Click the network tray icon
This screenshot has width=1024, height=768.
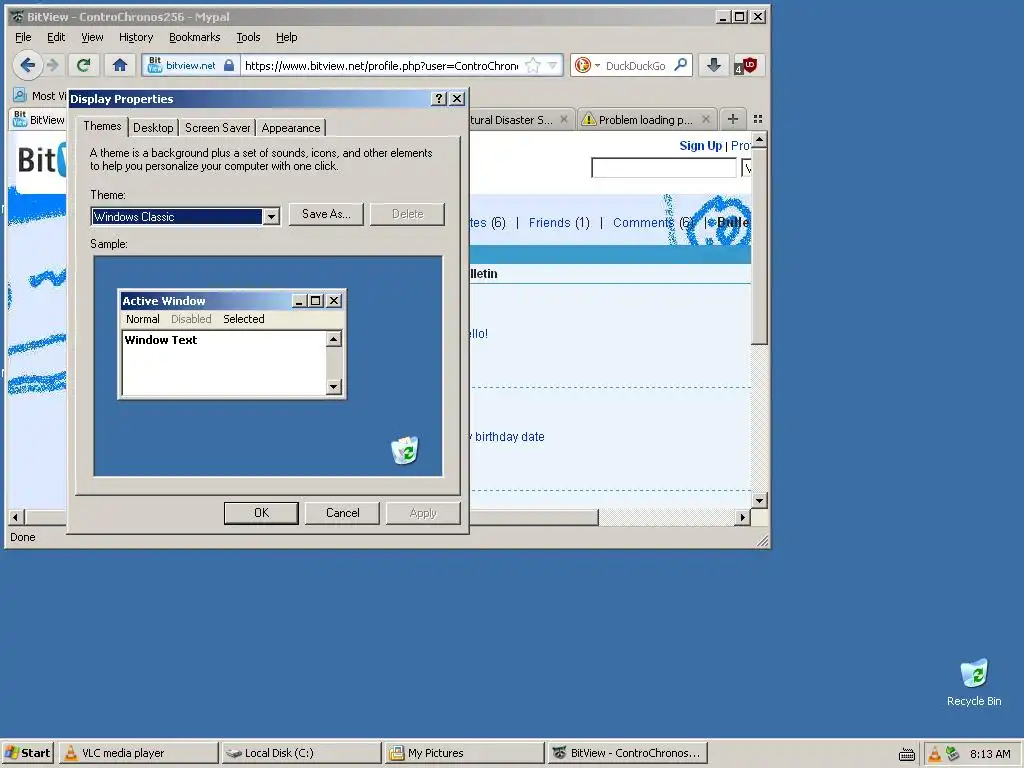tap(953, 754)
